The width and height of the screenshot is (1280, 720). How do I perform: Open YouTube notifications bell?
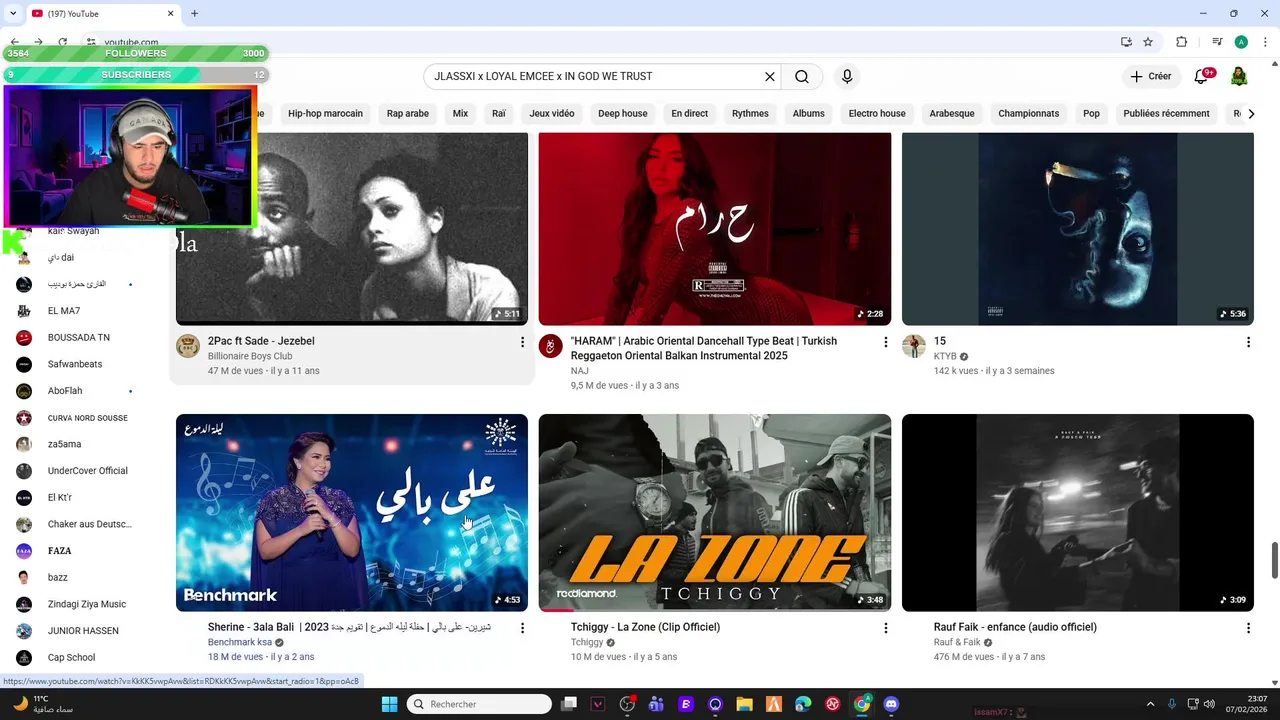(1202, 76)
